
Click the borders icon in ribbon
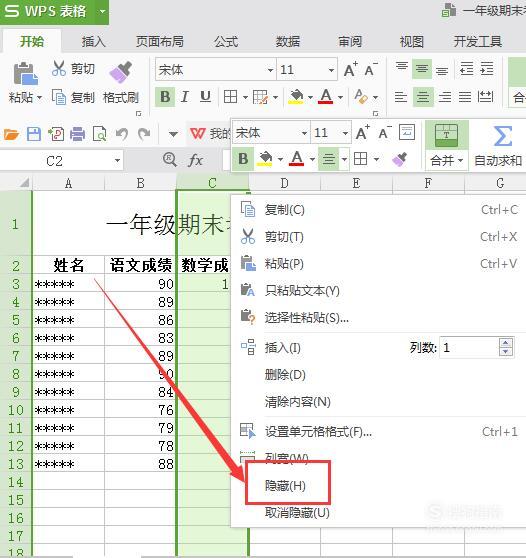[230, 97]
